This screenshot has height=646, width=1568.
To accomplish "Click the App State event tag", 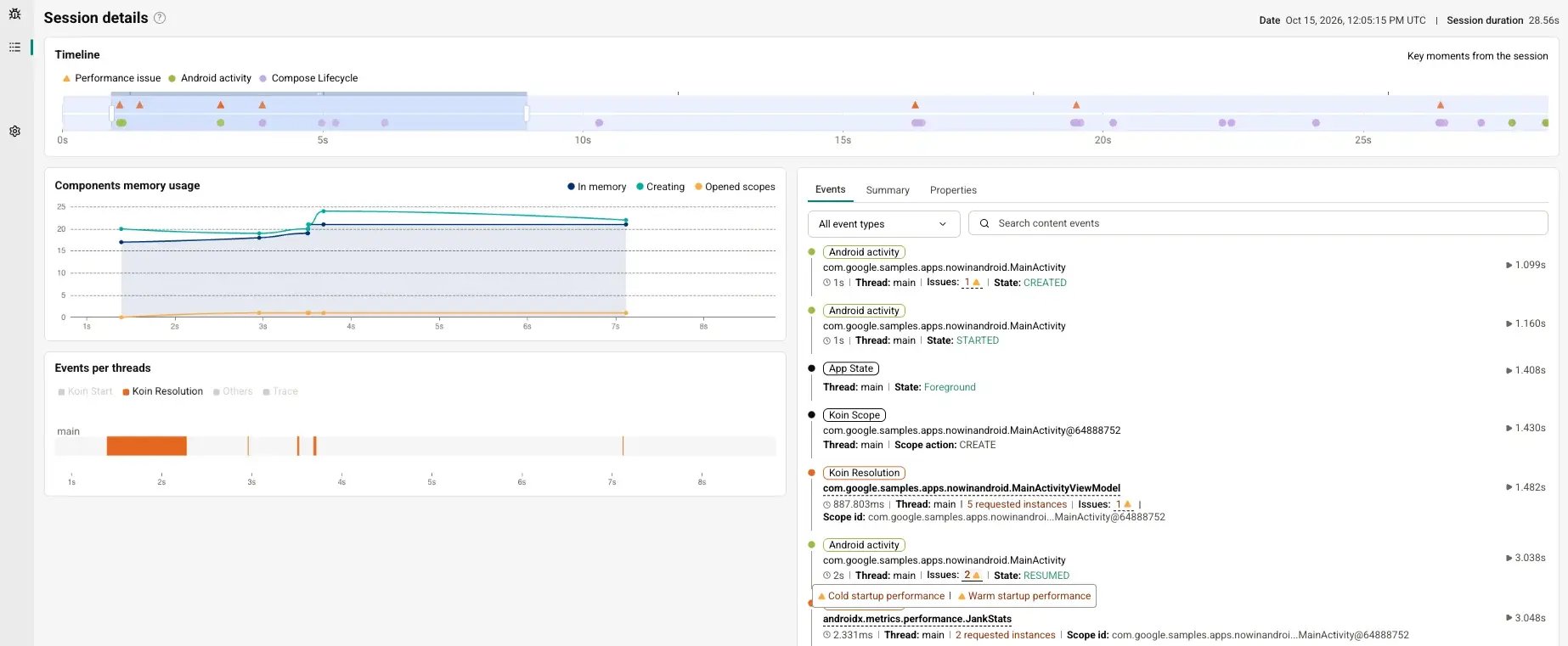I will point(851,368).
